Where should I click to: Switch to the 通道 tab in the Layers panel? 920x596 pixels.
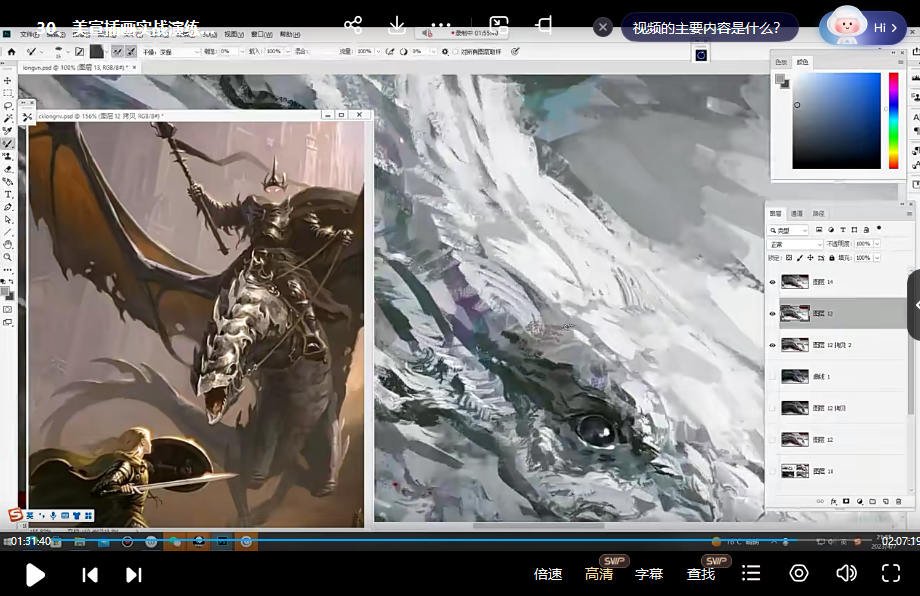pyautogui.click(x=797, y=213)
